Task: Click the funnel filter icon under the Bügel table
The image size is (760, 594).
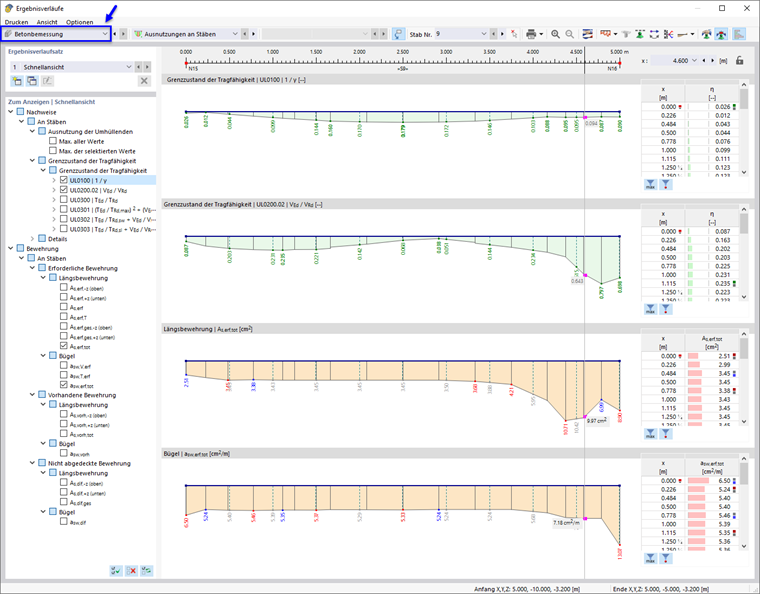Action: click(666, 558)
